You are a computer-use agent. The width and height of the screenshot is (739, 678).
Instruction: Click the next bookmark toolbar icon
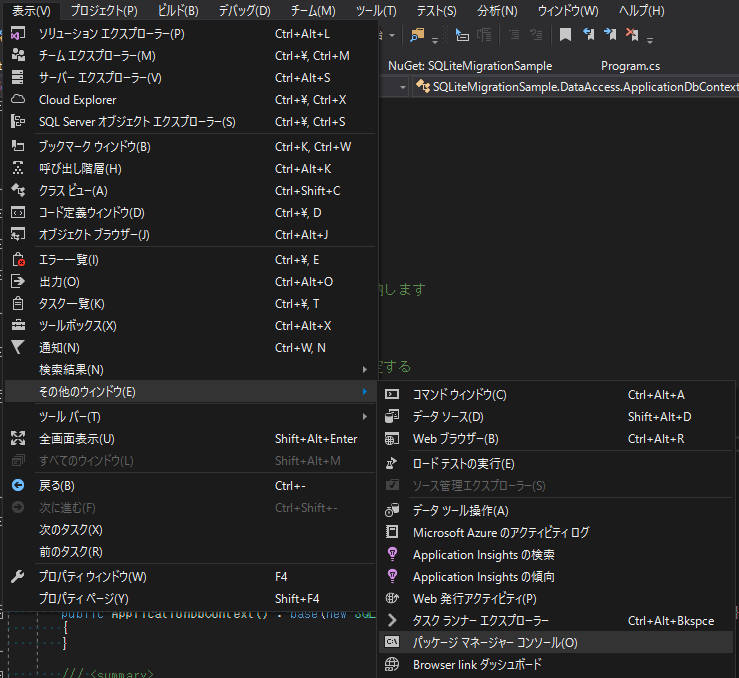pos(610,34)
